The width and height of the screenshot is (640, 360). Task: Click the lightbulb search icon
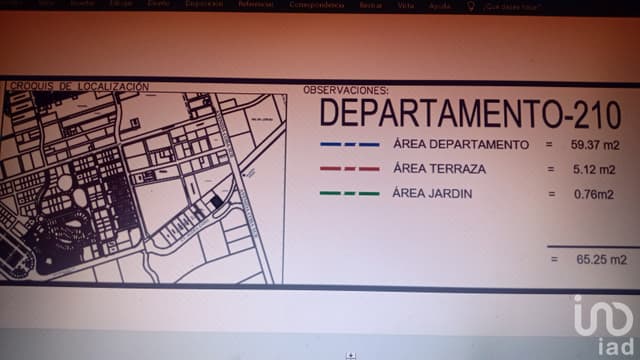471,6
